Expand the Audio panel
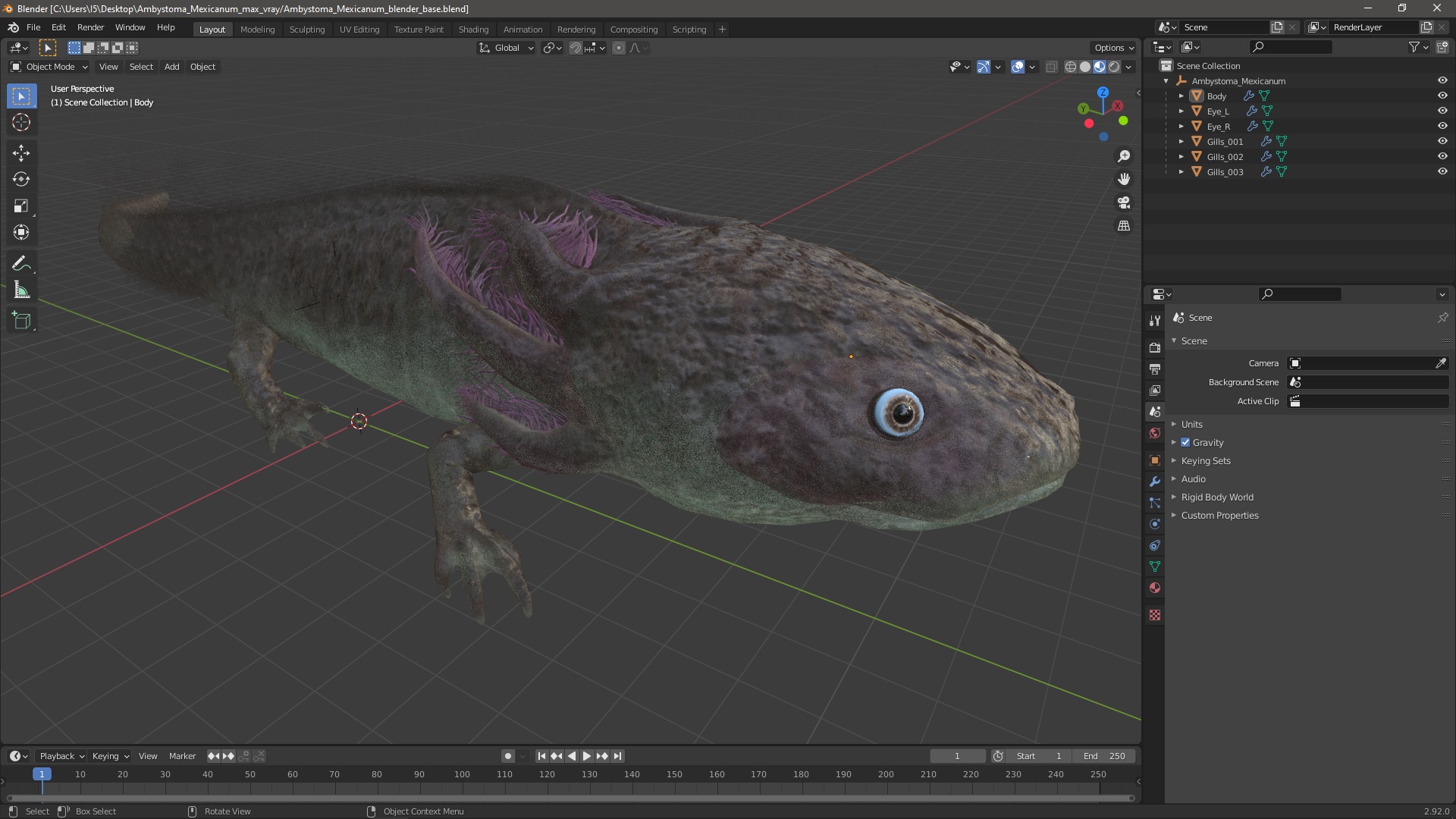This screenshot has height=819, width=1456. pyautogui.click(x=1193, y=479)
